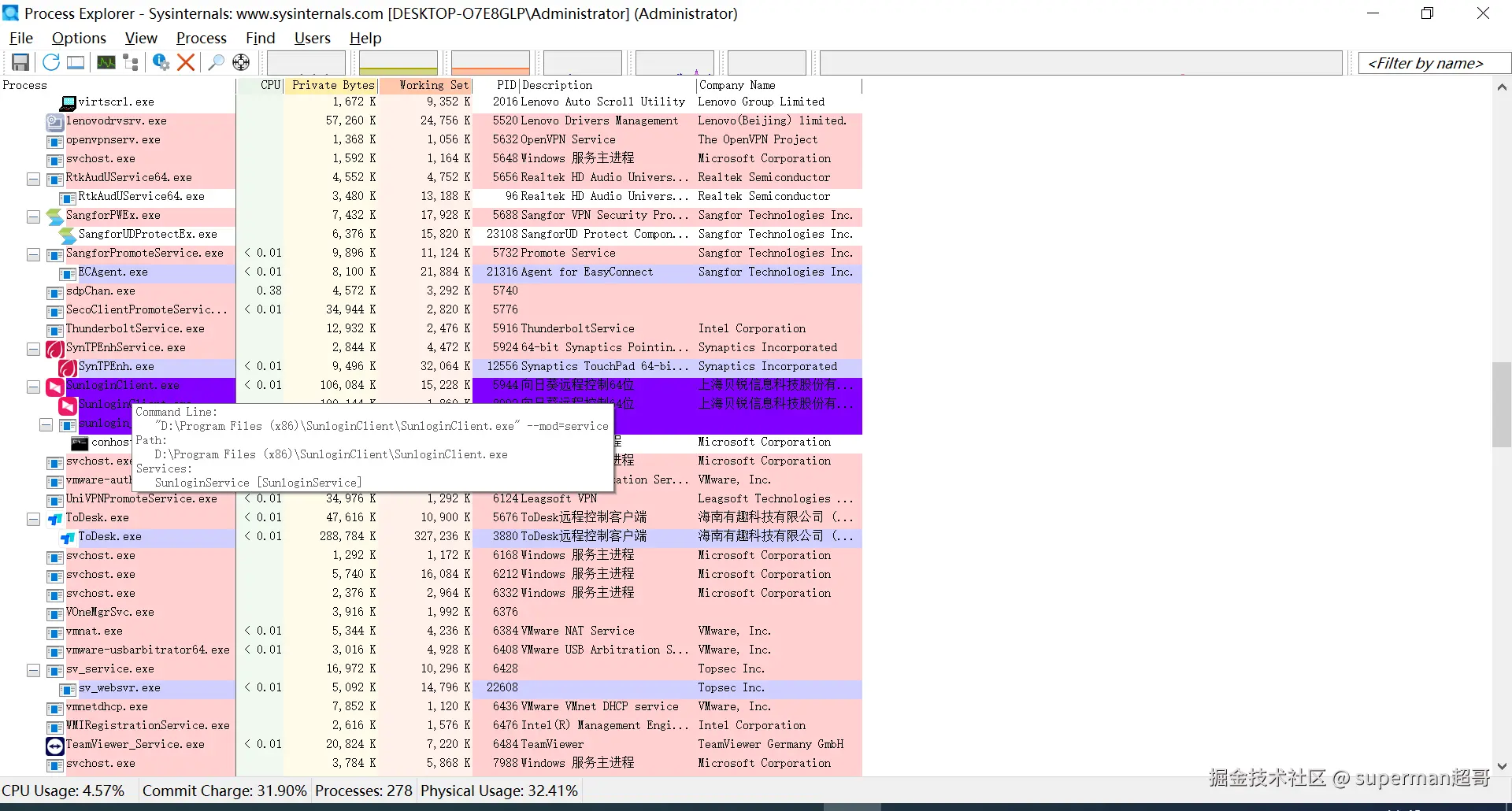Click the Save toolbar icon

tap(20, 62)
